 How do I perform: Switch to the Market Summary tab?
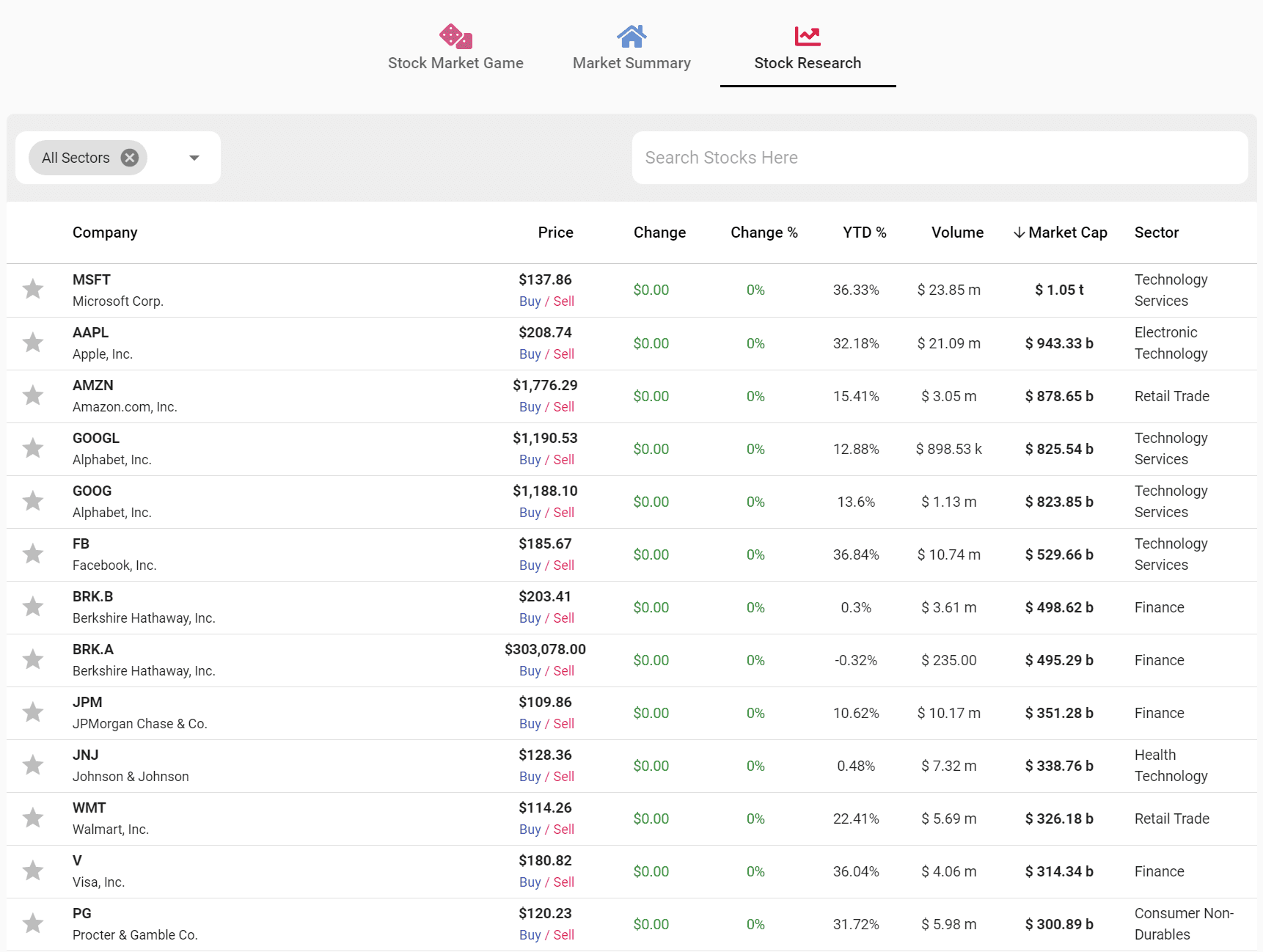(x=631, y=63)
